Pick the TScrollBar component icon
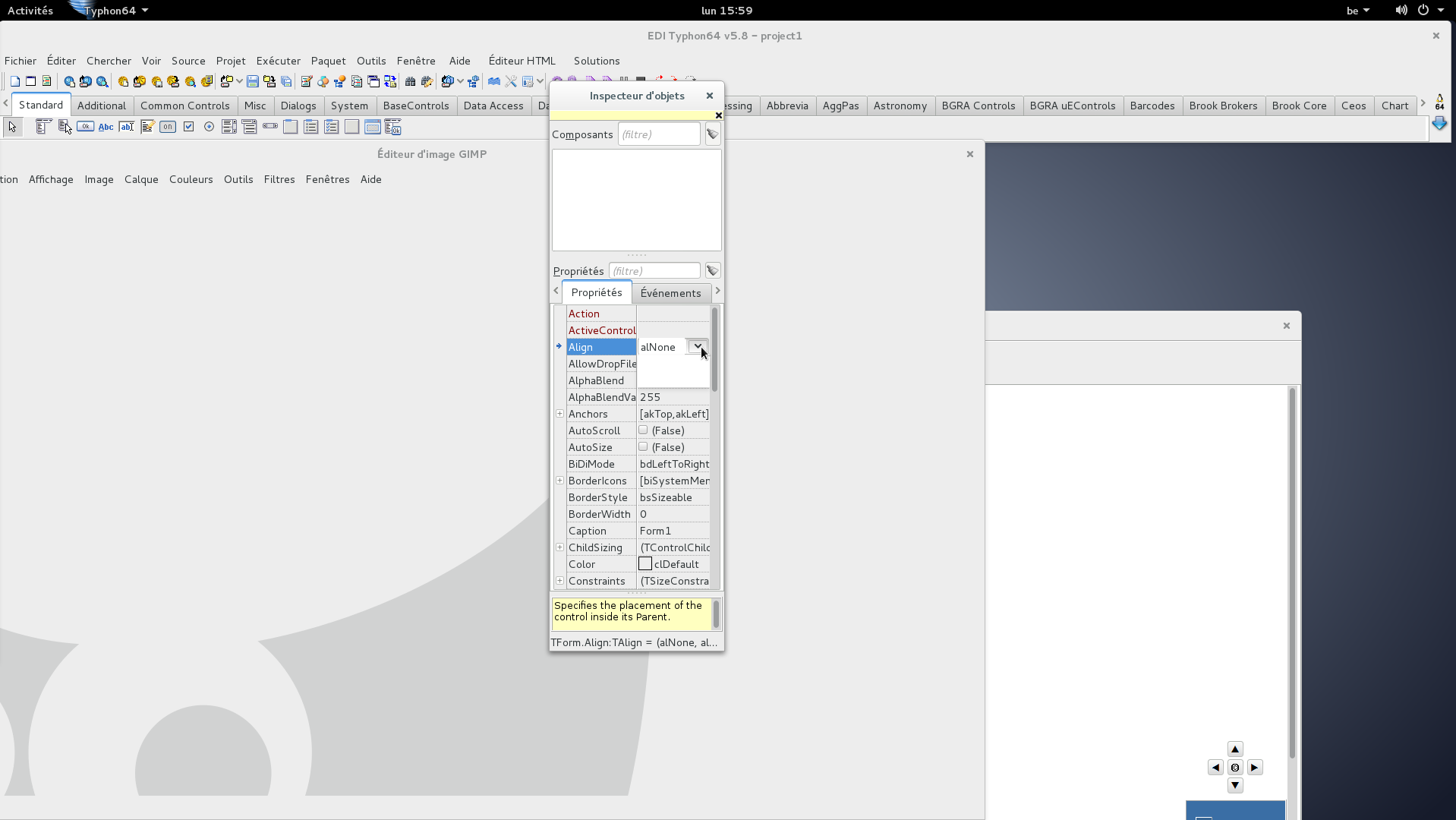Viewport: 1456px width, 820px height. pos(270,127)
